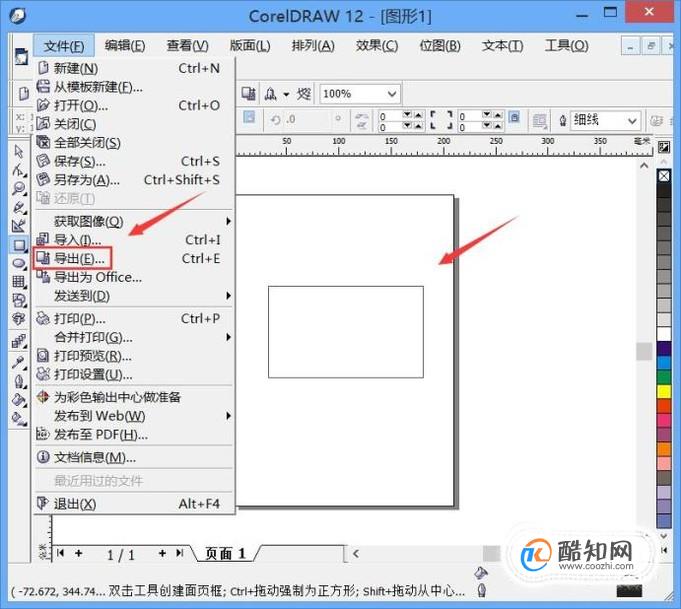Open the 版面 menu
Viewport: 681px width, 609px height.
(x=250, y=46)
